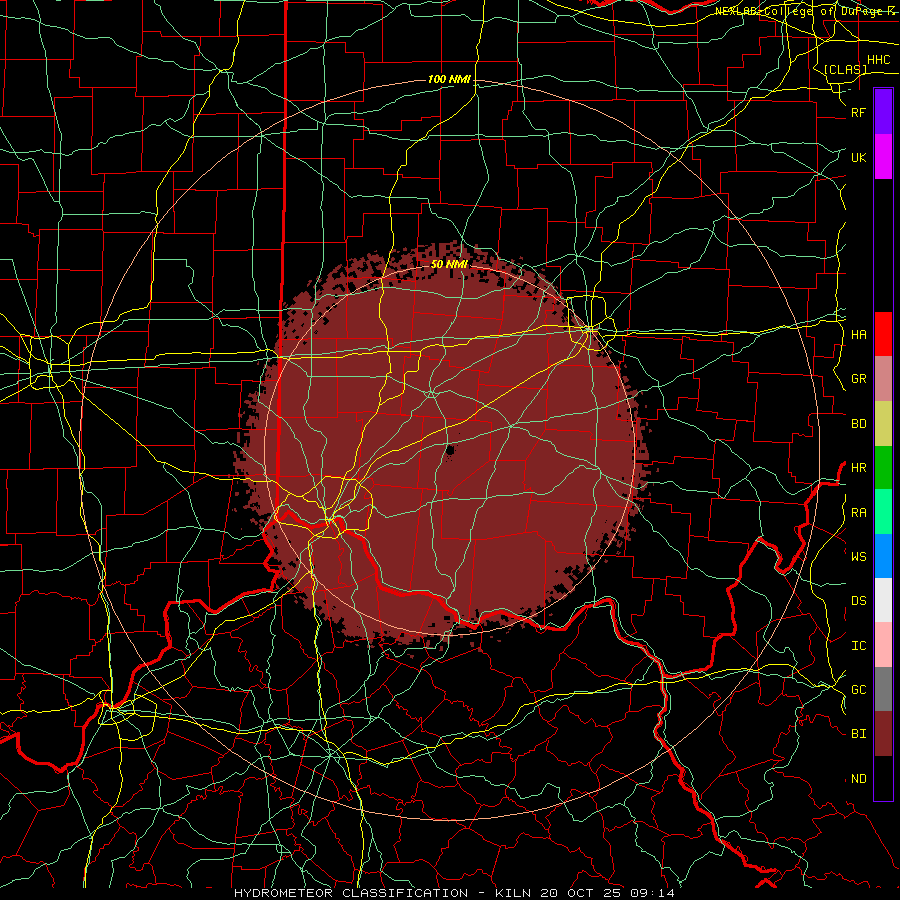Select the WS blue legend swatch
The height and width of the screenshot is (900, 900).
click(883, 556)
